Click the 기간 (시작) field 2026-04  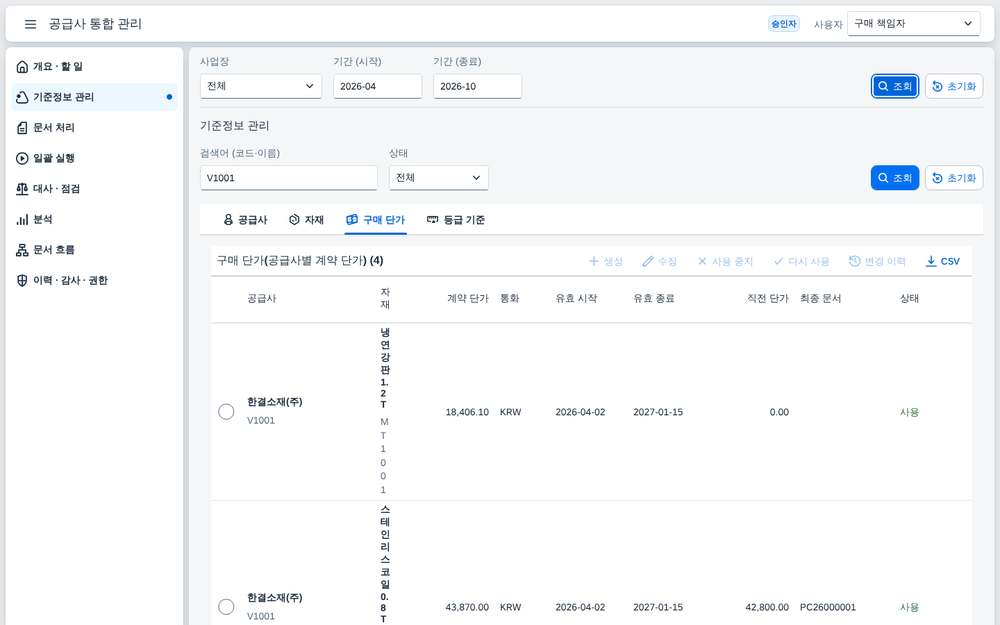[x=378, y=86]
